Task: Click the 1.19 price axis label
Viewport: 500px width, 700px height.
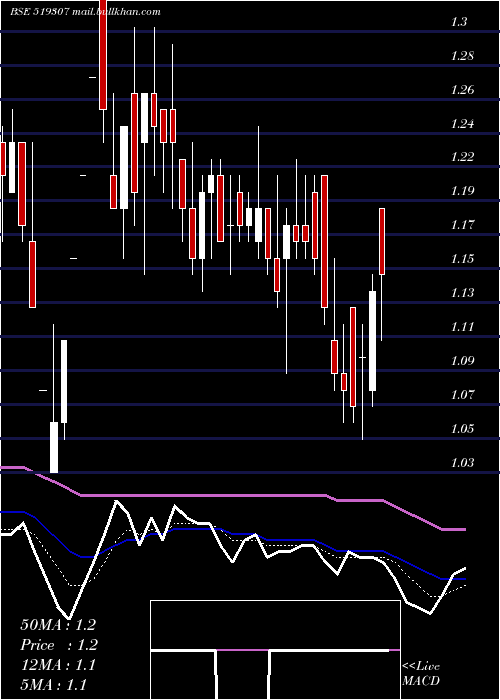Action: pyautogui.click(x=462, y=191)
